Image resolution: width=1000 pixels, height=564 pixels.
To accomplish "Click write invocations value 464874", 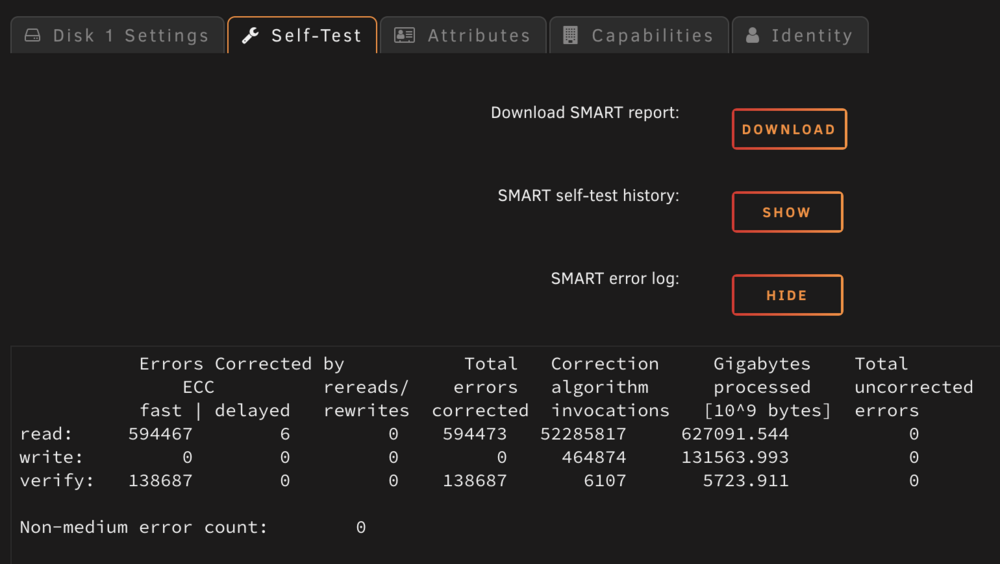I will coord(594,457).
